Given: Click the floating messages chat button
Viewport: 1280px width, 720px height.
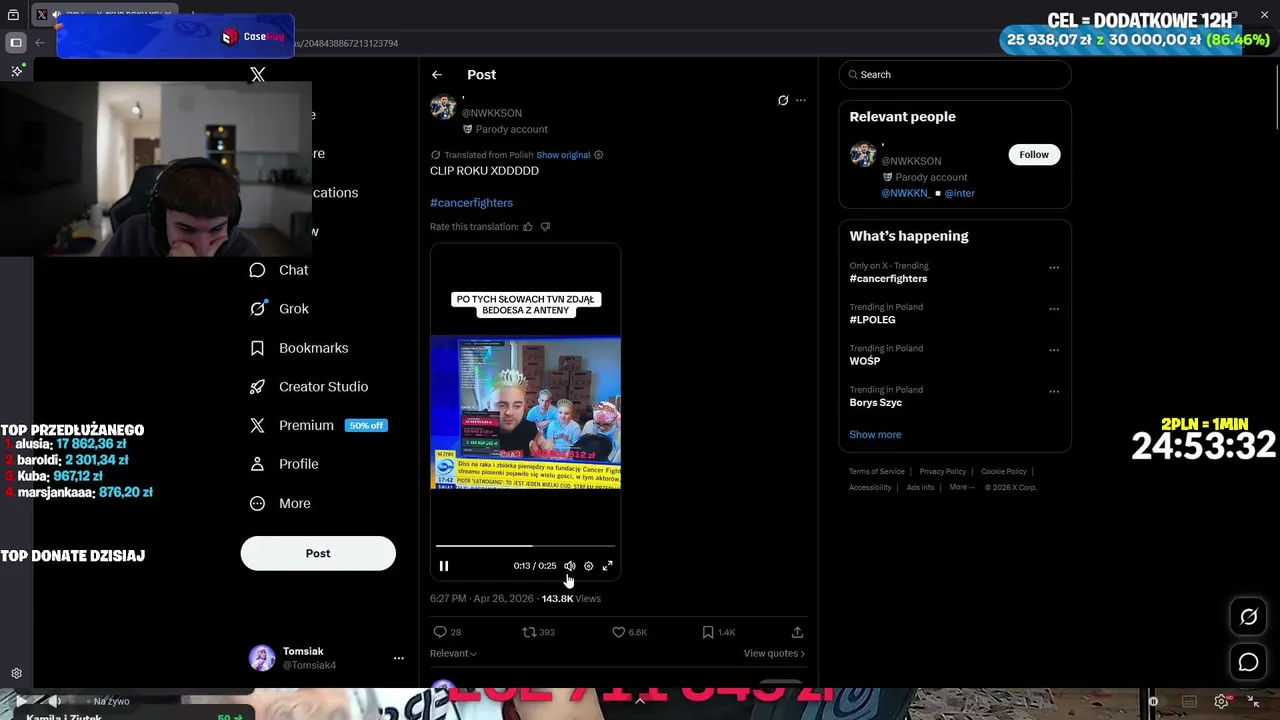Looking at the screenshot, I should (x=1249, y=662).
